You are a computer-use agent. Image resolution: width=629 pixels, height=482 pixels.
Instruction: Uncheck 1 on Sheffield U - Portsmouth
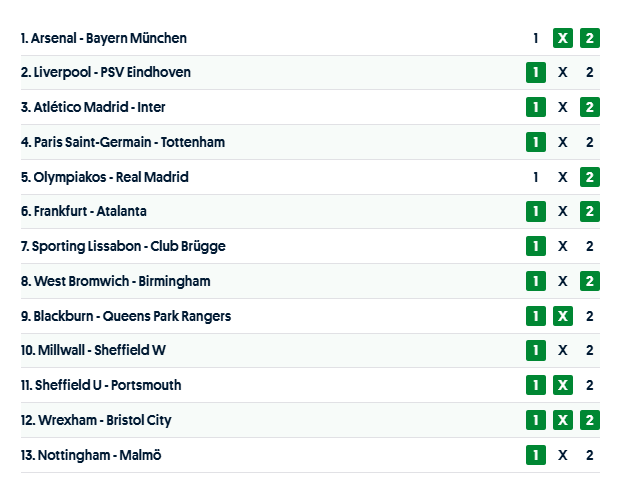pos(536,385)
